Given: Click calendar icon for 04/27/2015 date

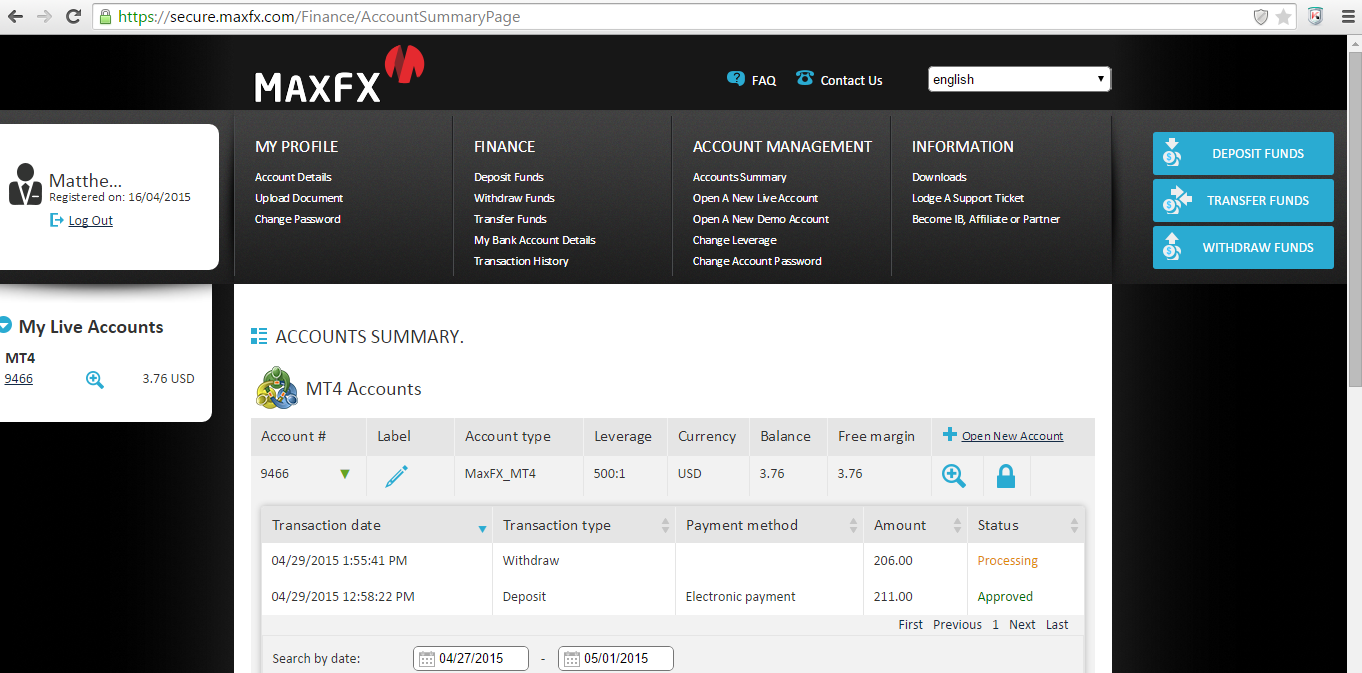Looking at the screenshot, I should click(427, 659).
